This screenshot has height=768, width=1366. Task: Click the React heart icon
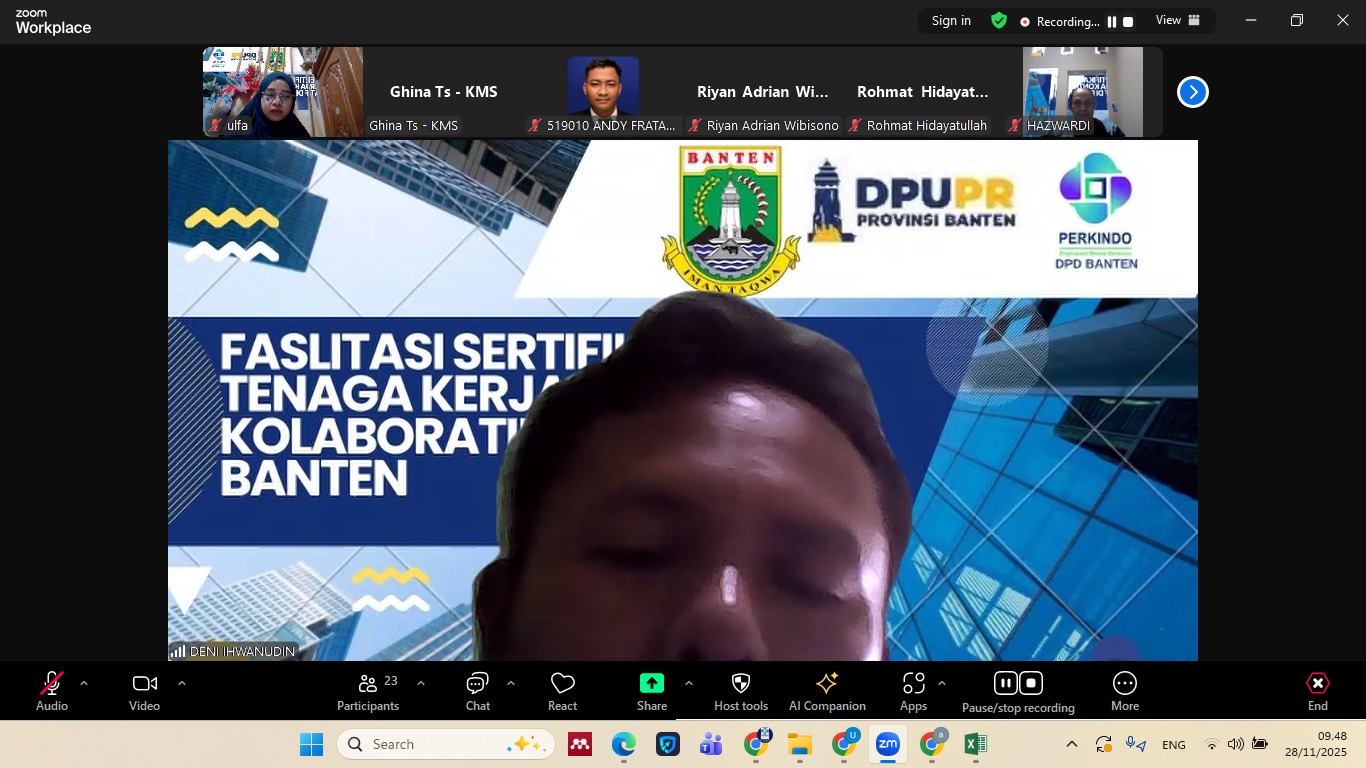coord(562,684)
